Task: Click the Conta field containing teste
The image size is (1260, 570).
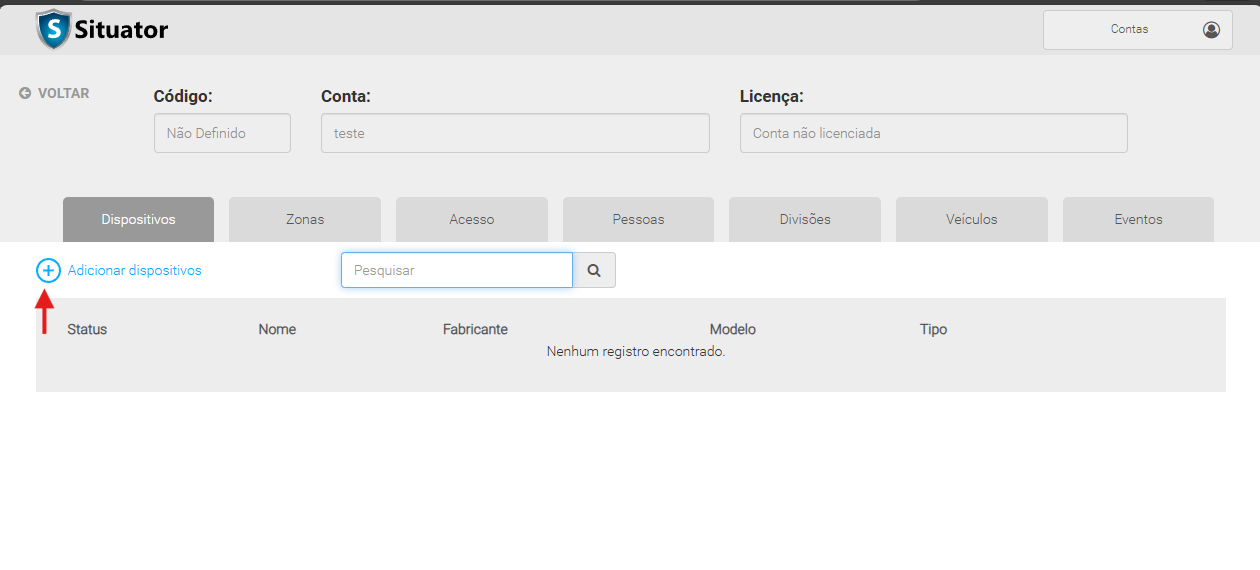Action: pos(515,133)
